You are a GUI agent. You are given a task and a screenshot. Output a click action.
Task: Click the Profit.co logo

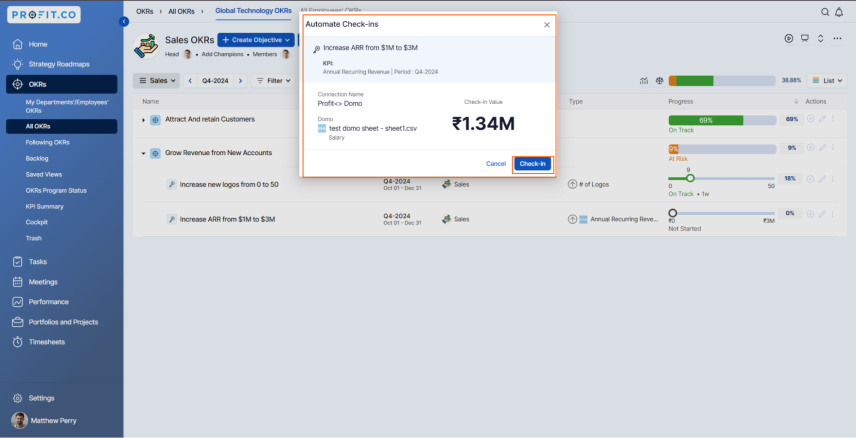point(44,15)
